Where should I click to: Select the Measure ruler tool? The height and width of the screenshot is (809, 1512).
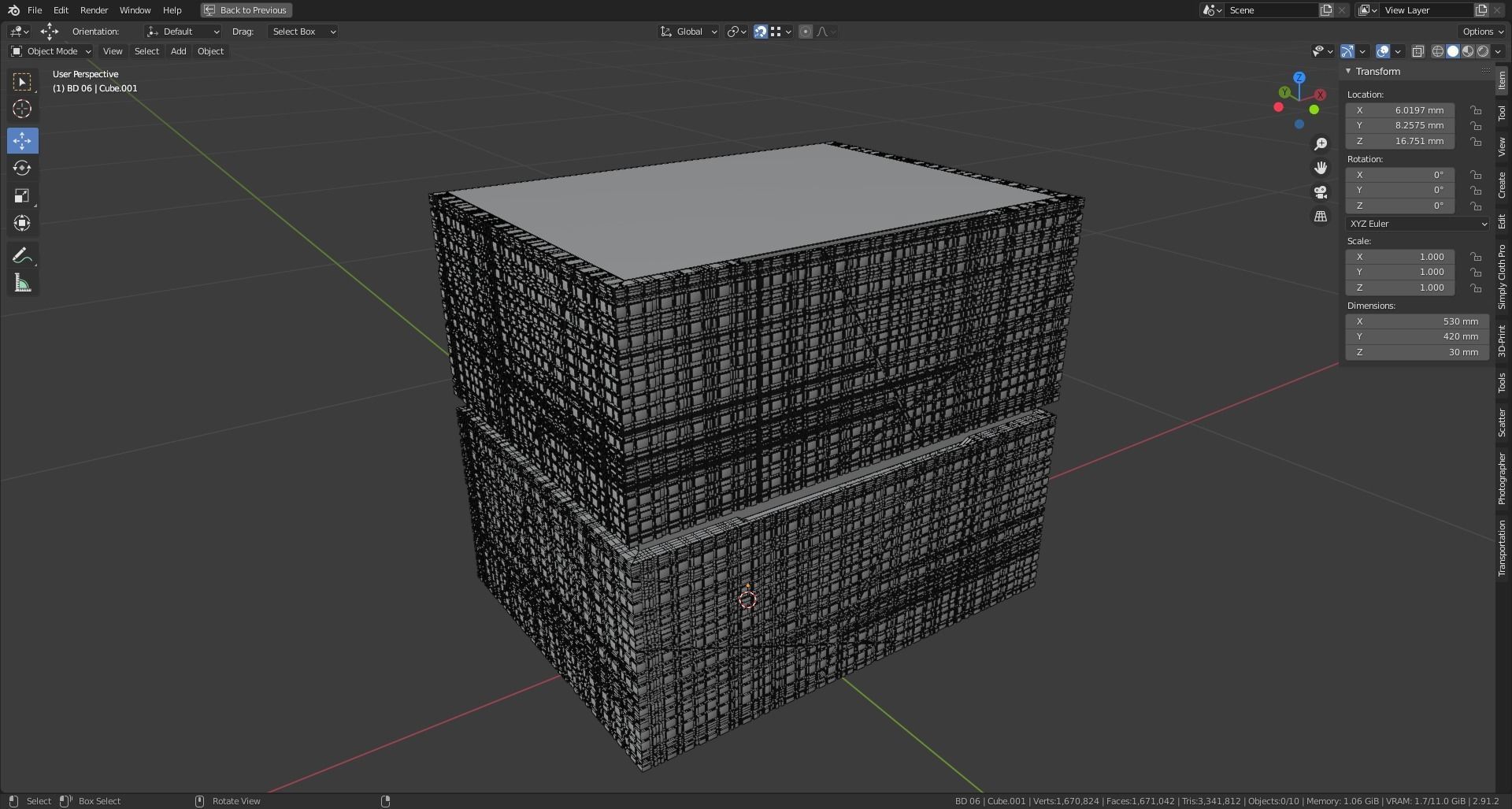click(22, 284)
